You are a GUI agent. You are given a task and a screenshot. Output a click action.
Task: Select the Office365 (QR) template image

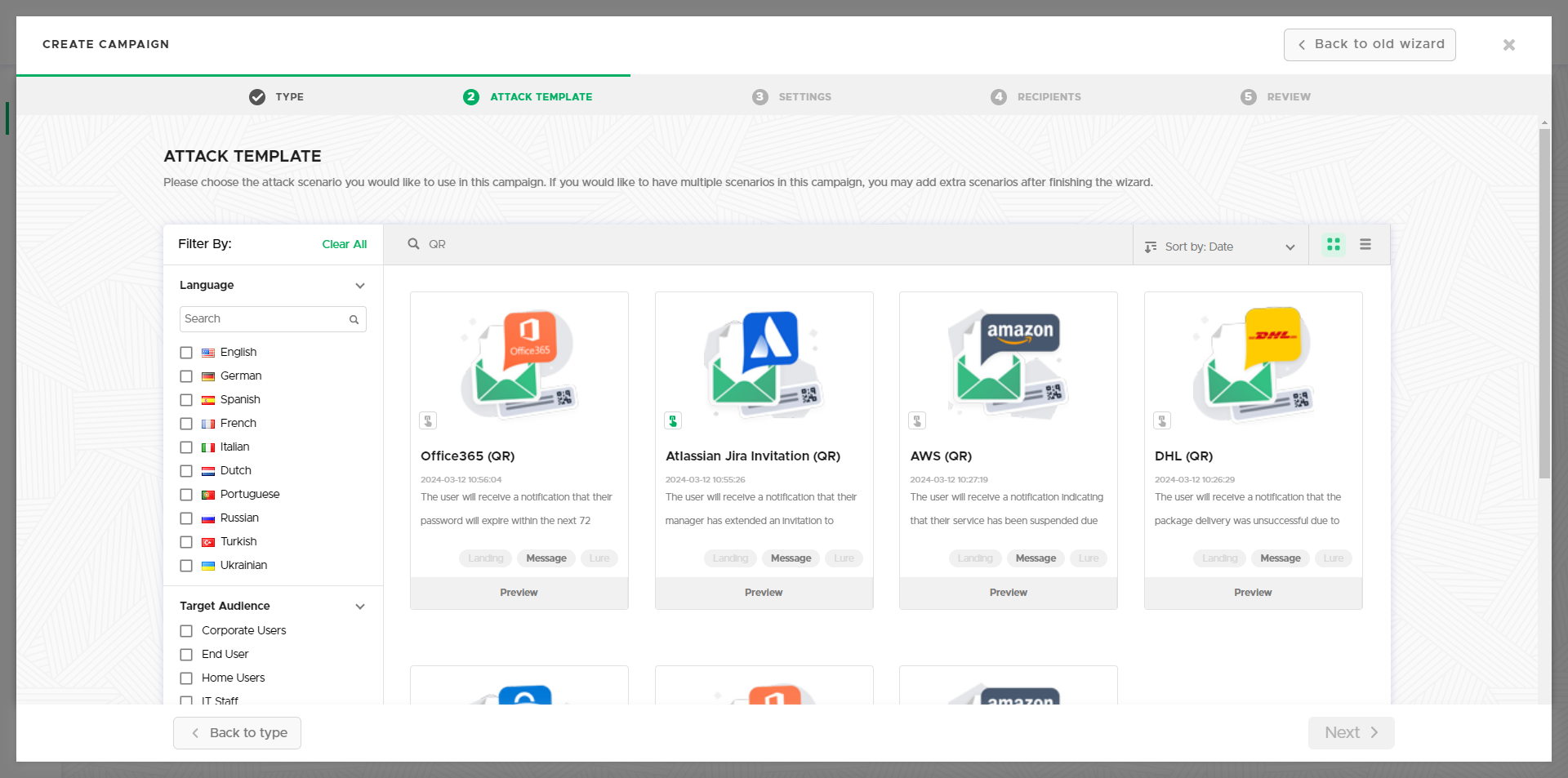click(519, 365)
